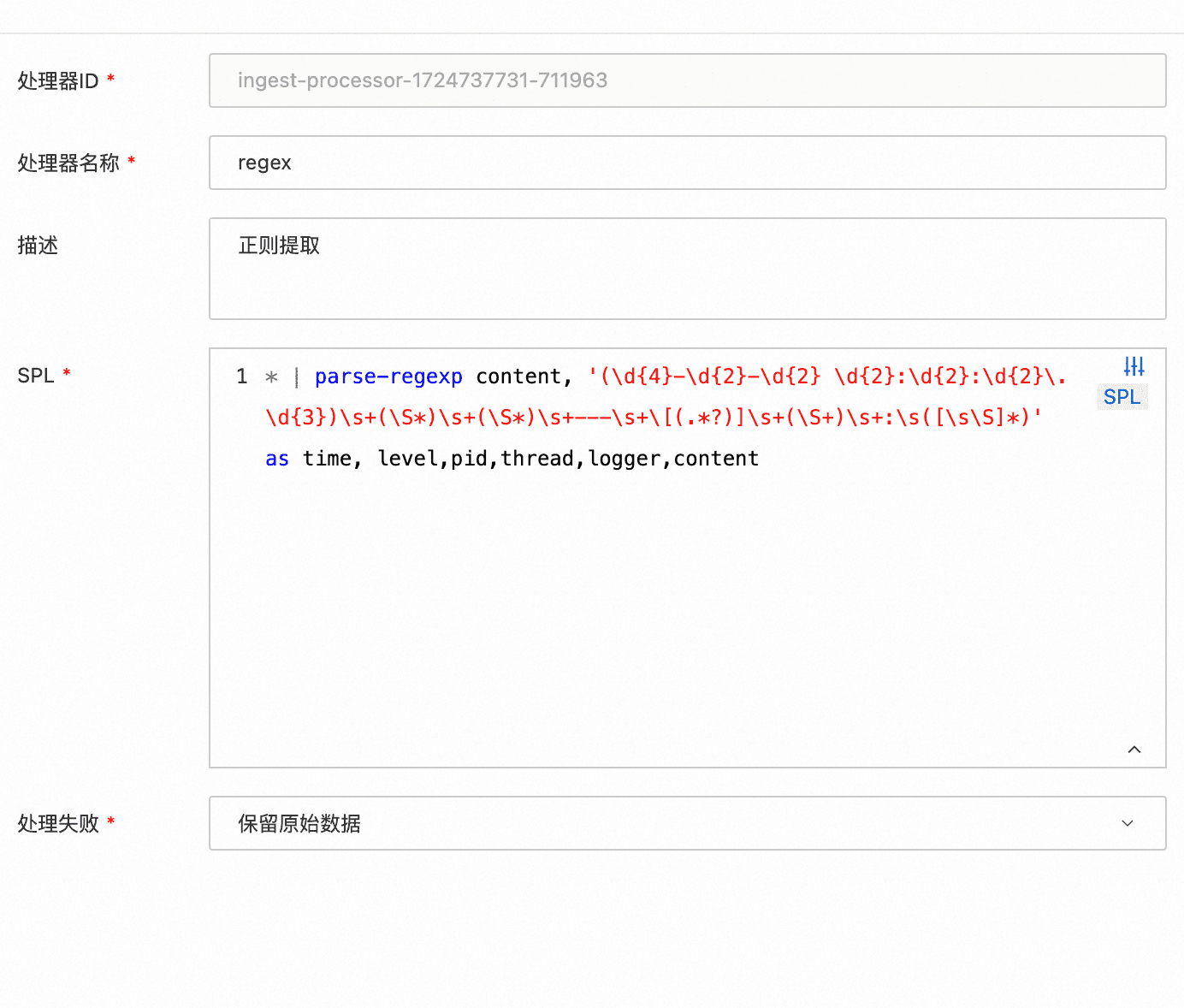Screen dimensions: 1184x1008
Task: Click the SPL required field label
Action: click(x=36, y=376)
